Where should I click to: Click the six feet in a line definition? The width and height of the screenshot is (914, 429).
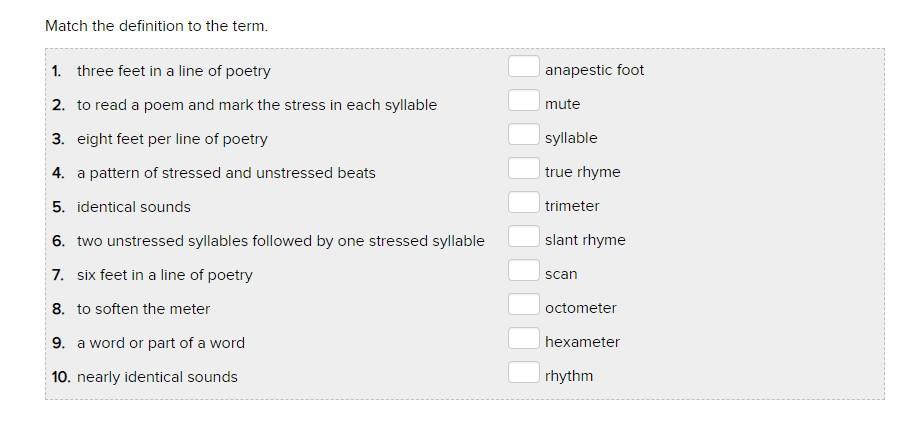point(164,275)
